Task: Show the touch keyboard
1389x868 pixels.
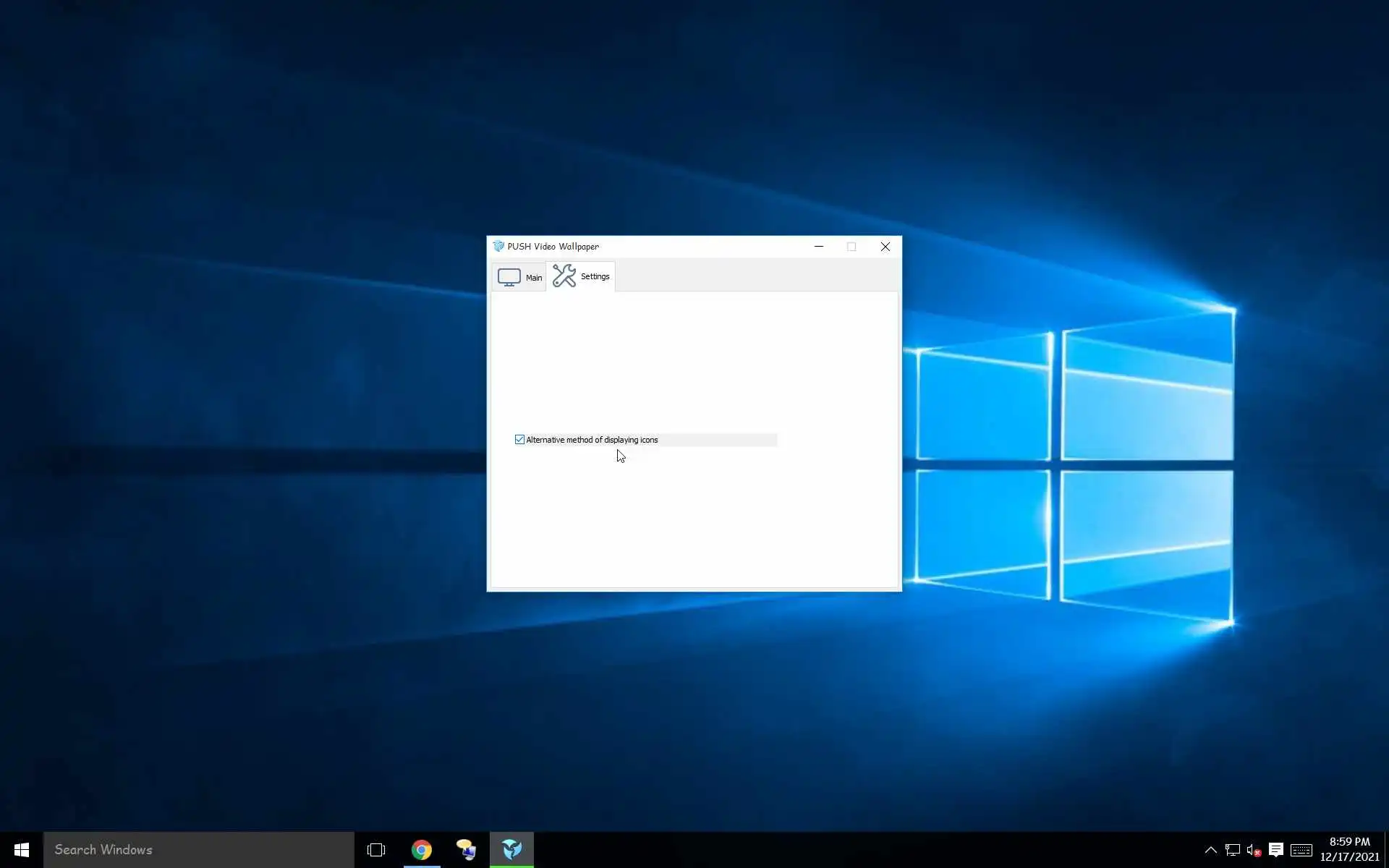Action: 1301,850
